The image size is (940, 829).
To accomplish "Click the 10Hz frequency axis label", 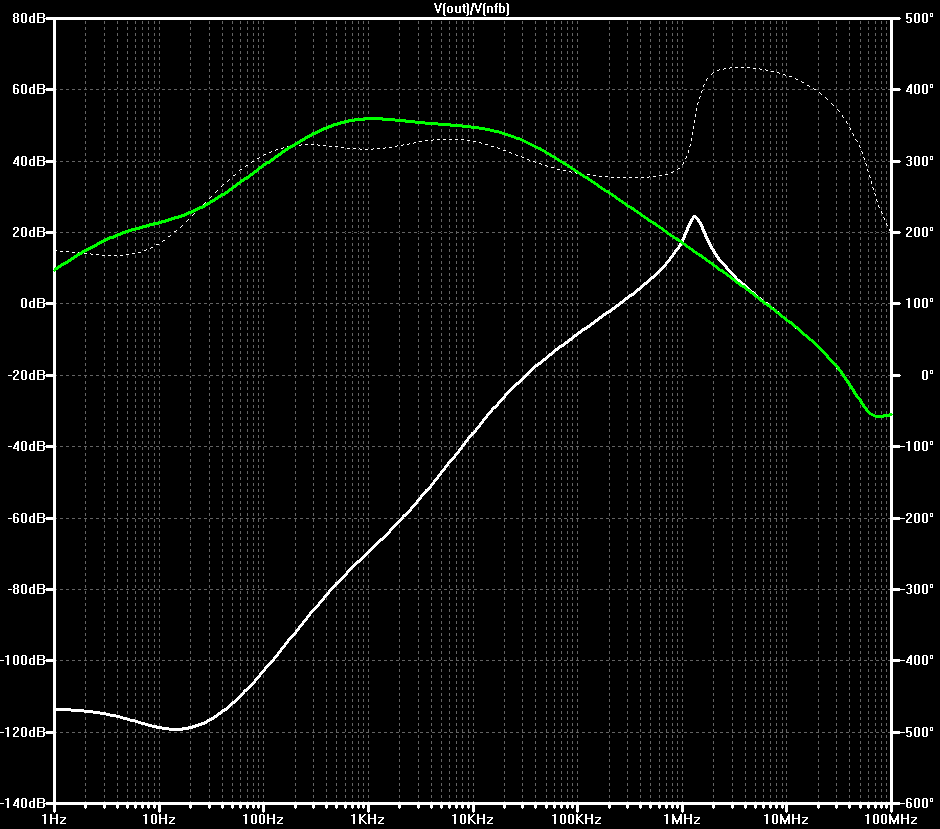I will coord(159,819).
